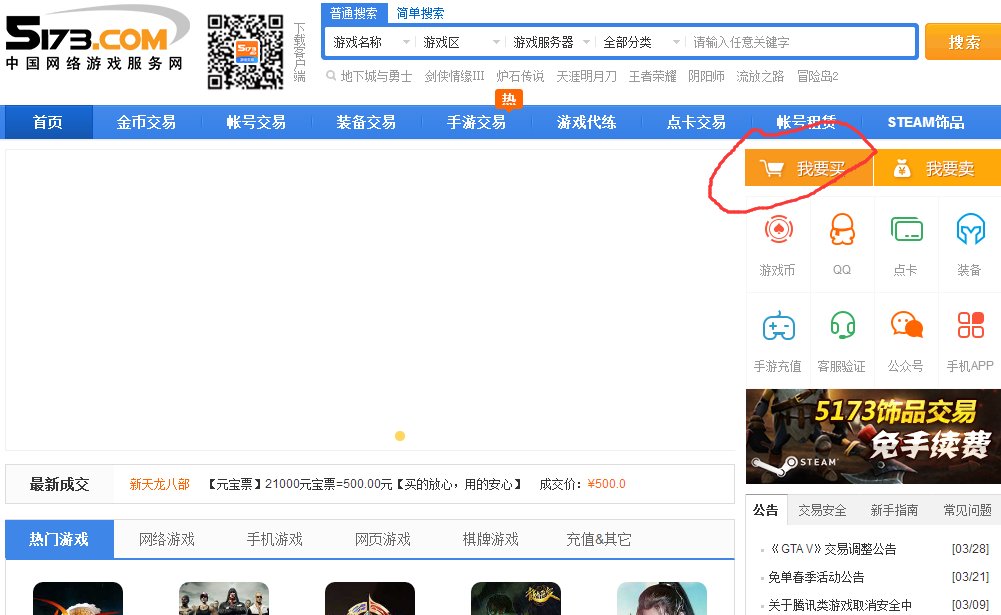This screenshot has width=1001, height=615.
Task: Click the 搜索 search button
Action: [963, 41]
